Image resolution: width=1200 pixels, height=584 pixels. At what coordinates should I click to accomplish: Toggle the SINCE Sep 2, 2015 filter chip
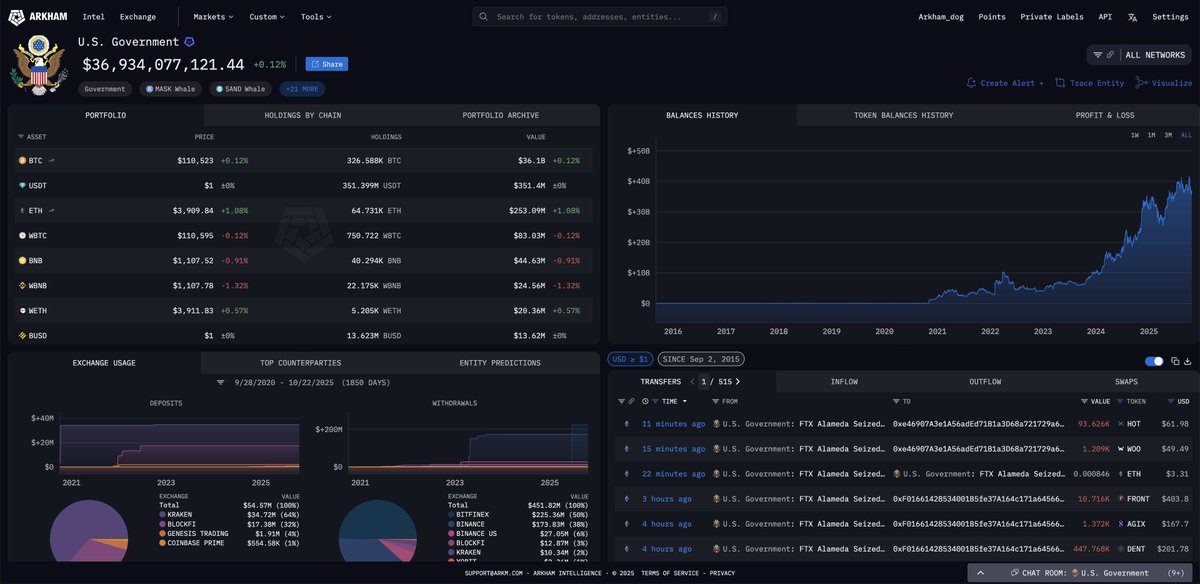coord(700,359)
